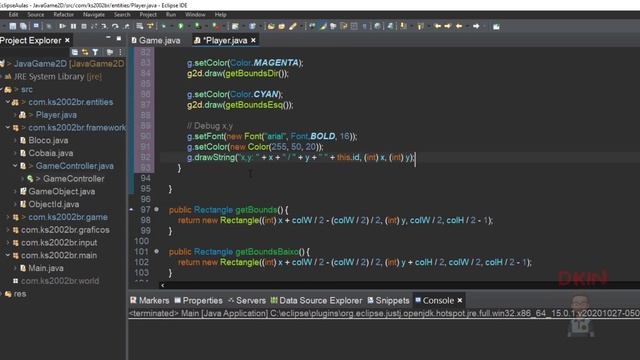Toggle Link with Editor in Project Explorer

point(85,52)
